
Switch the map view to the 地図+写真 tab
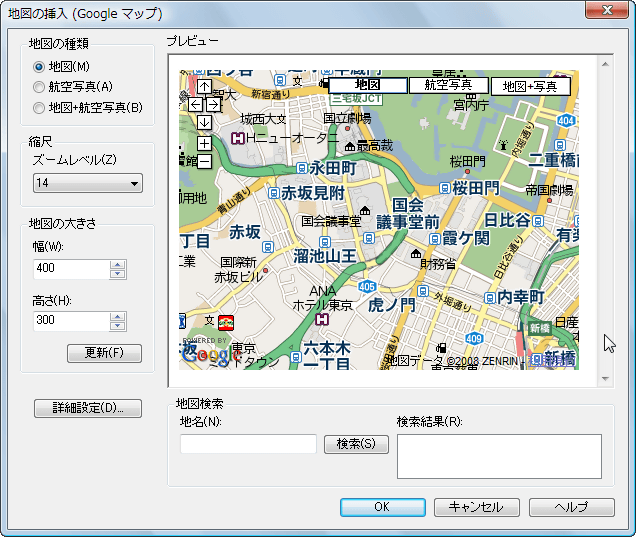pyautogui.click(x=531, y=86)
